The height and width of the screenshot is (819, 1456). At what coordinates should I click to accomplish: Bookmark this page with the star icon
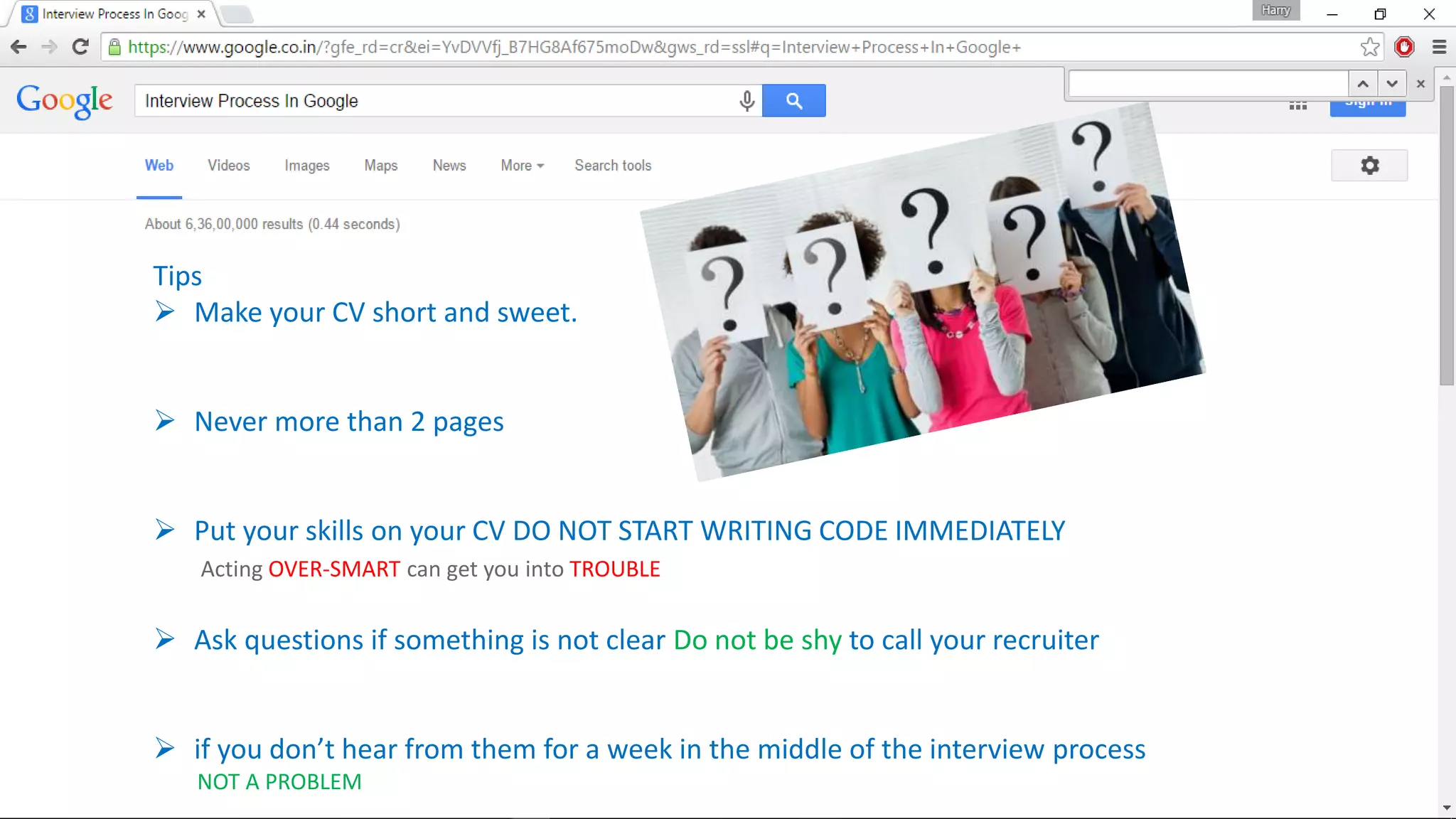pyautogui.click(x=1370, y=47)
